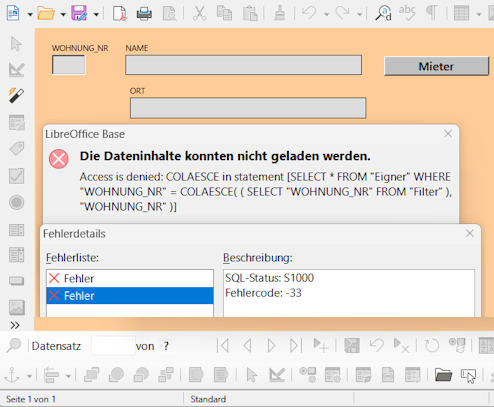This screenshot has height=407, width=494.
Task: Go to the last record
Action: (x=295, y=345)
